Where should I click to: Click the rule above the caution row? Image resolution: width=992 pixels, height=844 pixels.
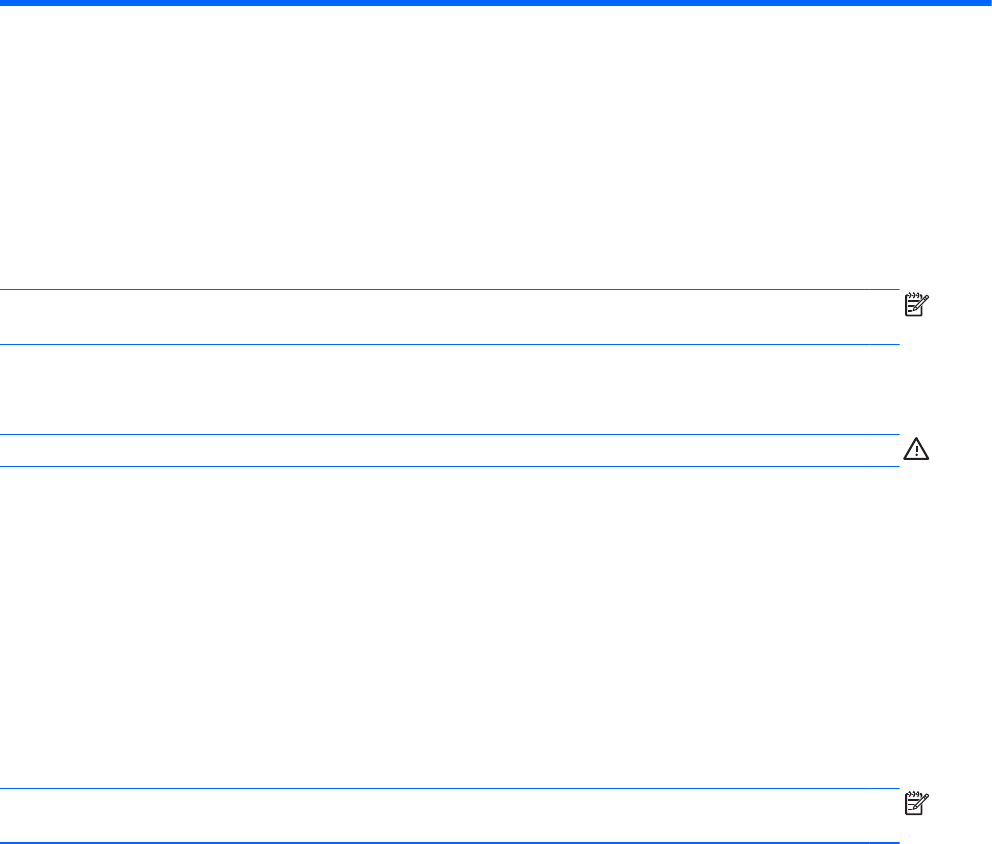(450, 434)
